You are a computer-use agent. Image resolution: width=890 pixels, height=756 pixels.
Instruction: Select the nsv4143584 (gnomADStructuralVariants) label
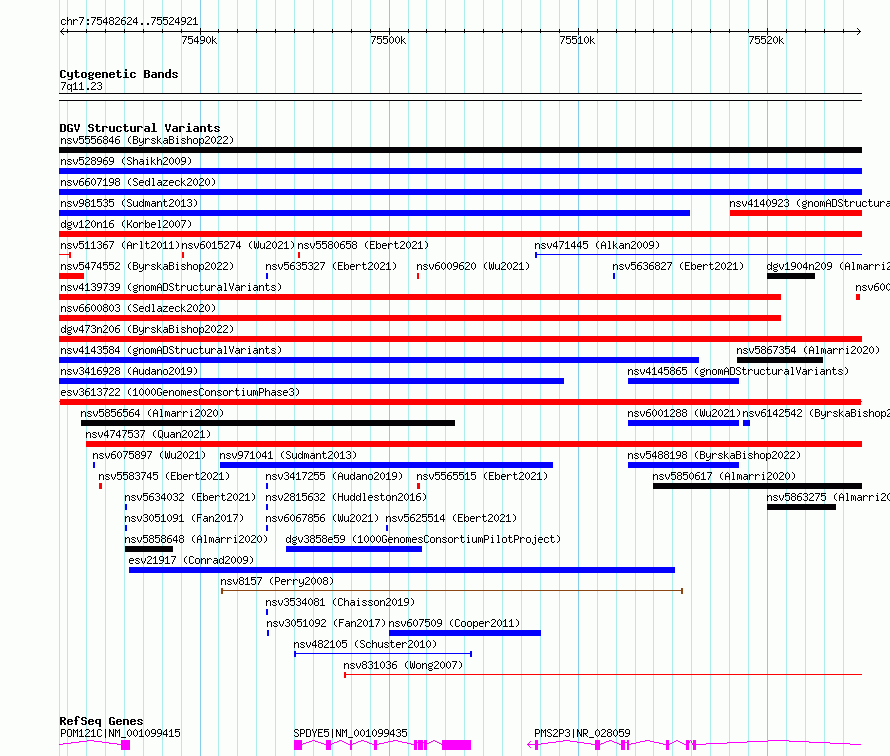click(x=171, y=350)
